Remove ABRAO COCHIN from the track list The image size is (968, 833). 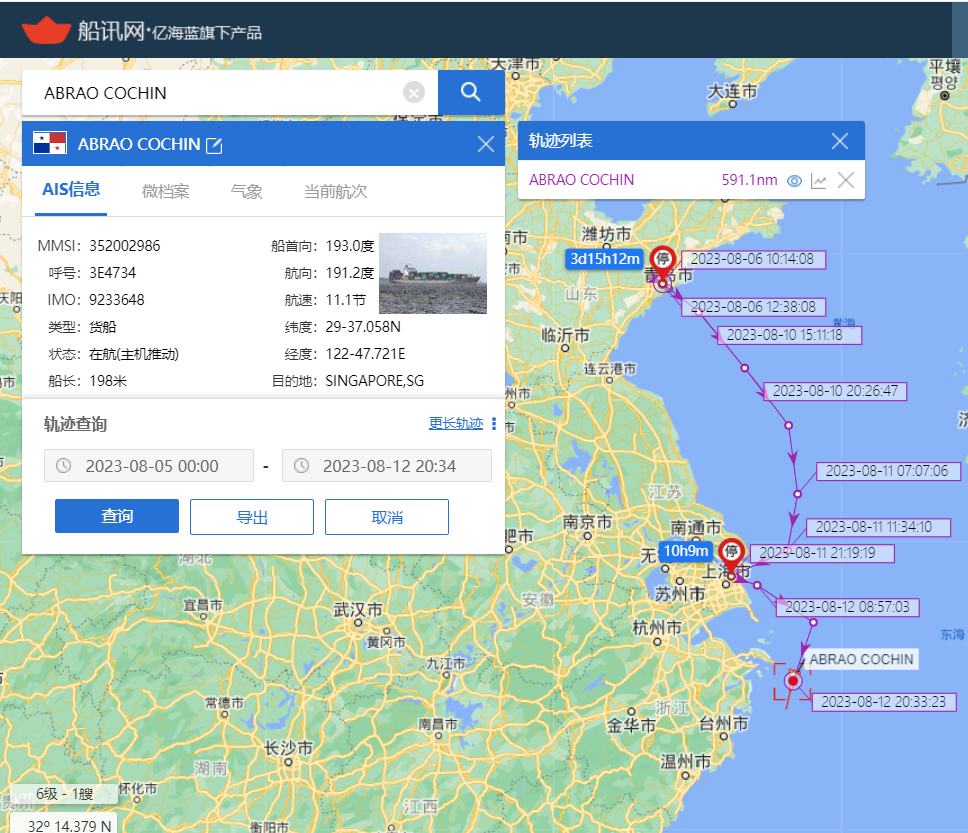[x=846, y=180]
